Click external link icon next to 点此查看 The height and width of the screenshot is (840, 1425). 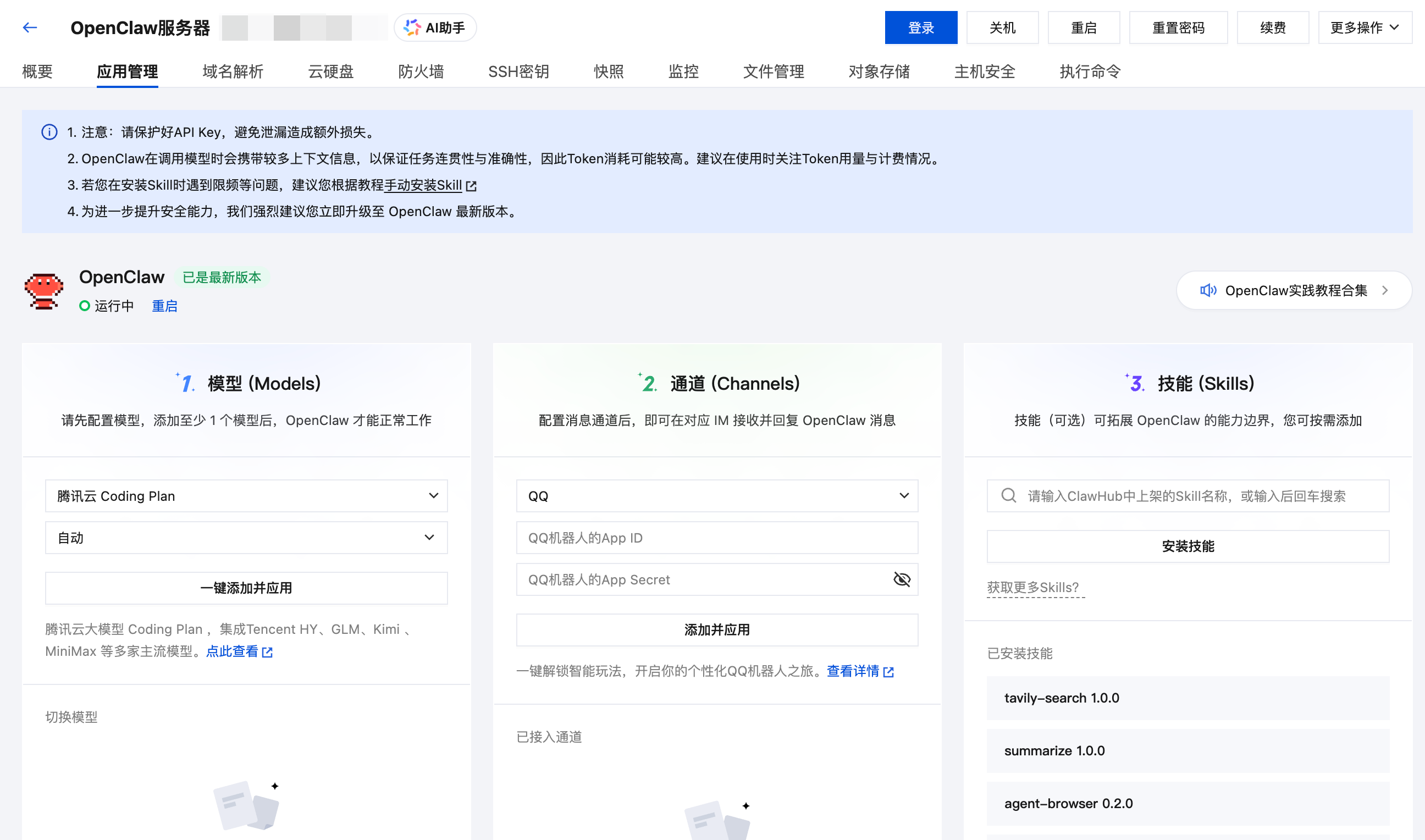[x=268, y=652]
